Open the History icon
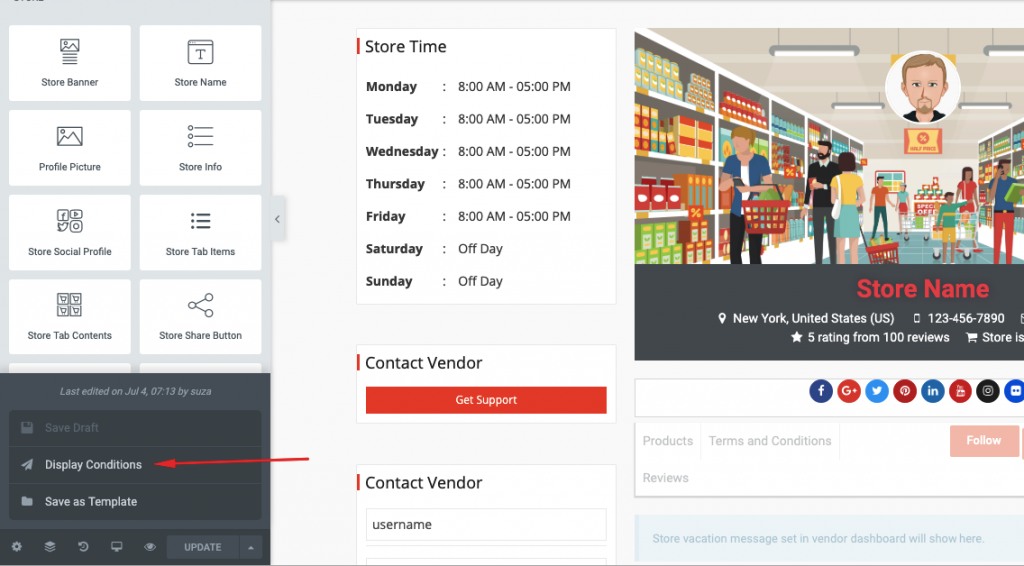This screenshot has width=1024, height=566. [x=83, y=547]
